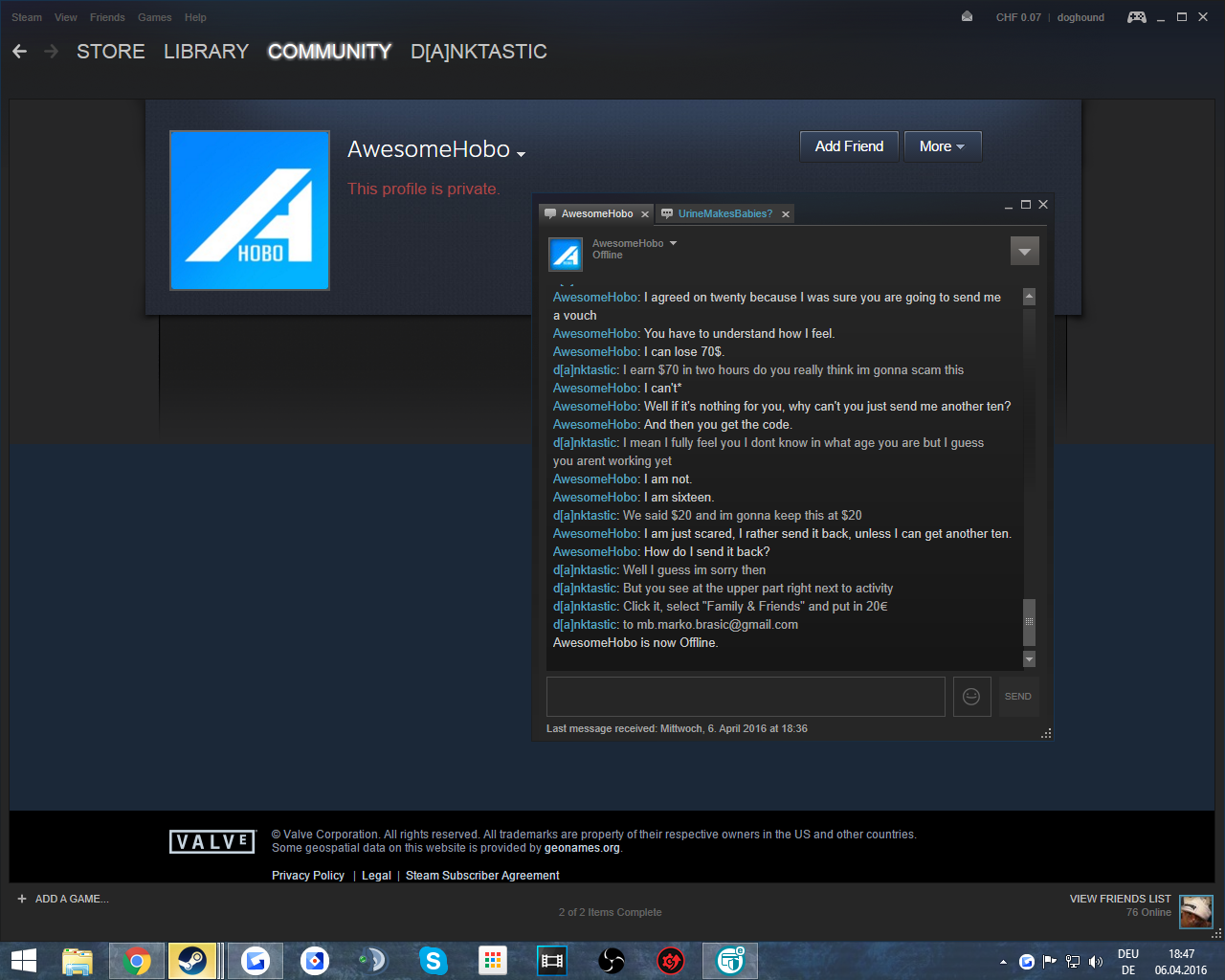
Task: Click VIEW FRIENDS LIST
Action: (x=1120, y=899)
